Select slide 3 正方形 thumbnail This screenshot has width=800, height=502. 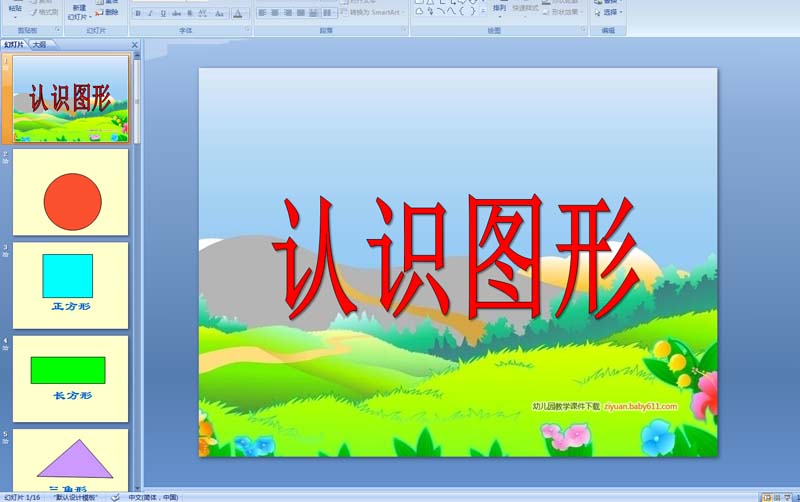tap(70, 286)
